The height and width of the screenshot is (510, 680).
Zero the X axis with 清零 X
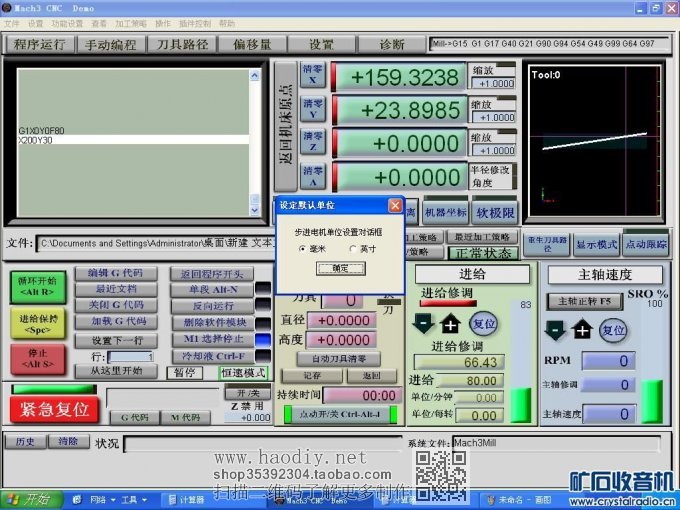[313, 77]
